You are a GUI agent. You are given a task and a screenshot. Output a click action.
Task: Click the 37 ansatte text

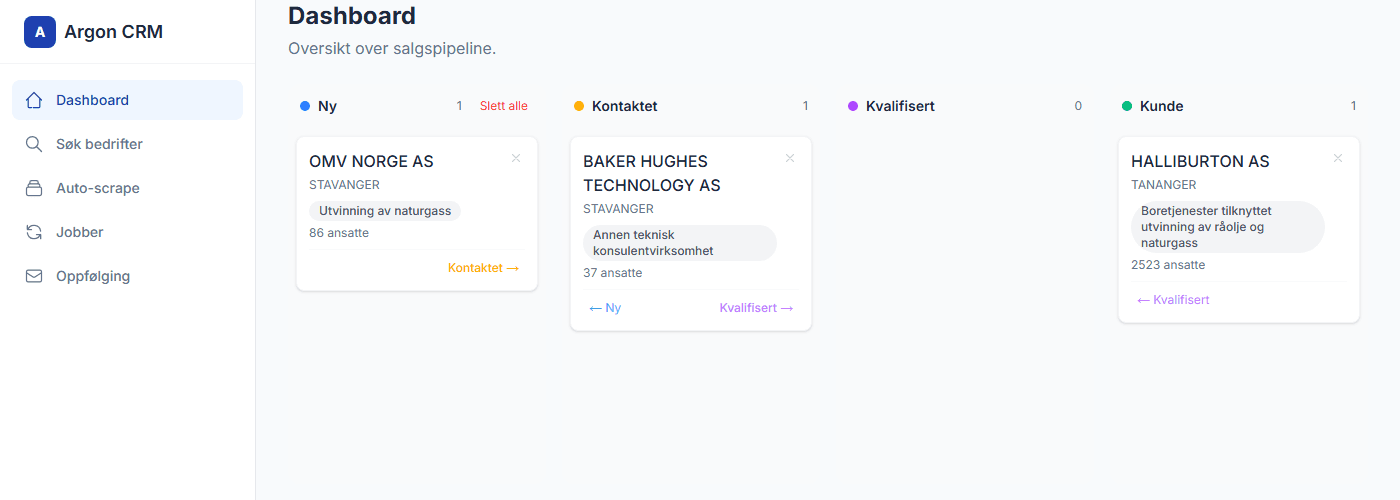click(x=613, y=273)
